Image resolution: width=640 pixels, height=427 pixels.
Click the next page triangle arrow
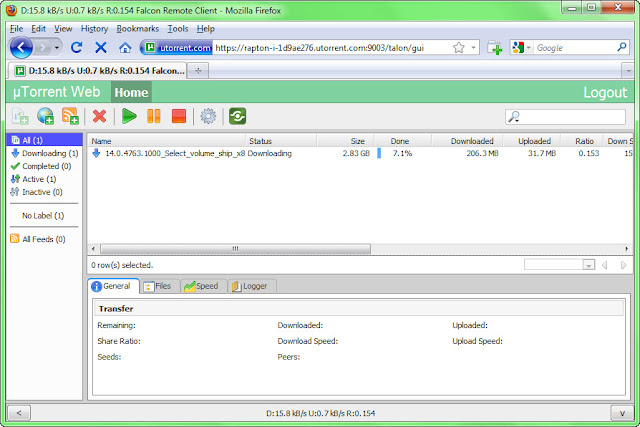pyautogui.click(x=623, y=265)
